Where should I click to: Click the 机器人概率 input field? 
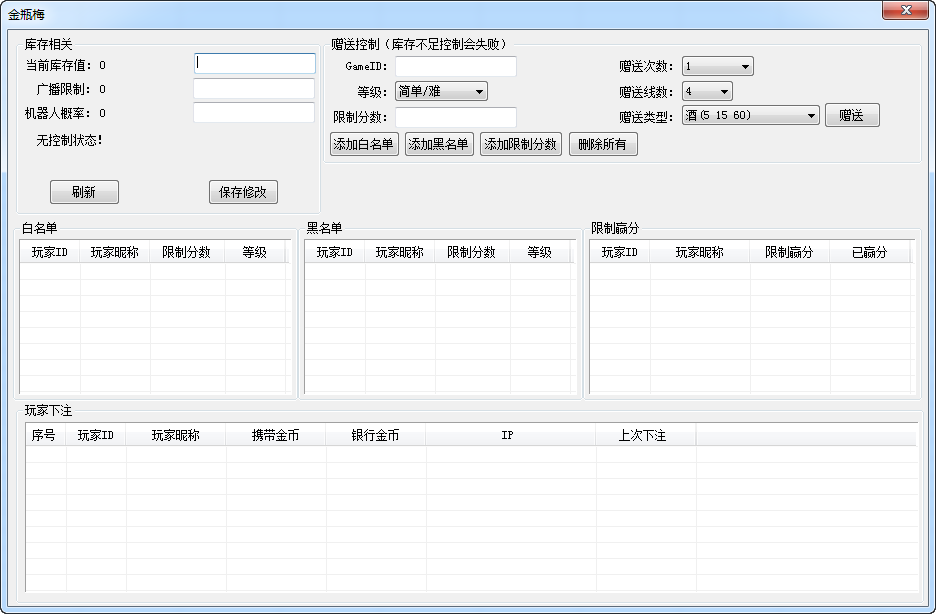(x=254, y=113)
